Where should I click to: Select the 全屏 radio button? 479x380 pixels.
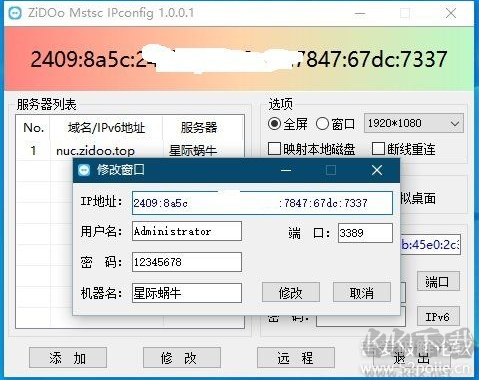[274, 124]
